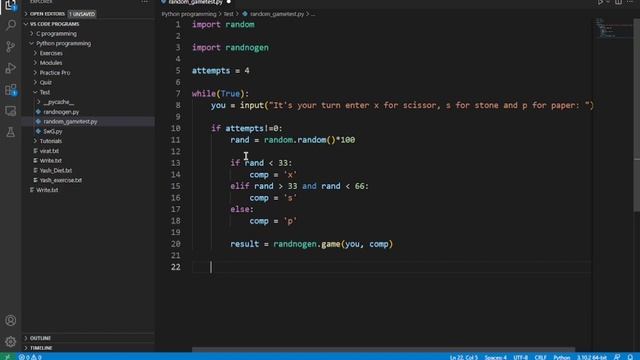This screenshot has width=640, height=360.
Task: Click the Python language mode selector
Action: 562,357
